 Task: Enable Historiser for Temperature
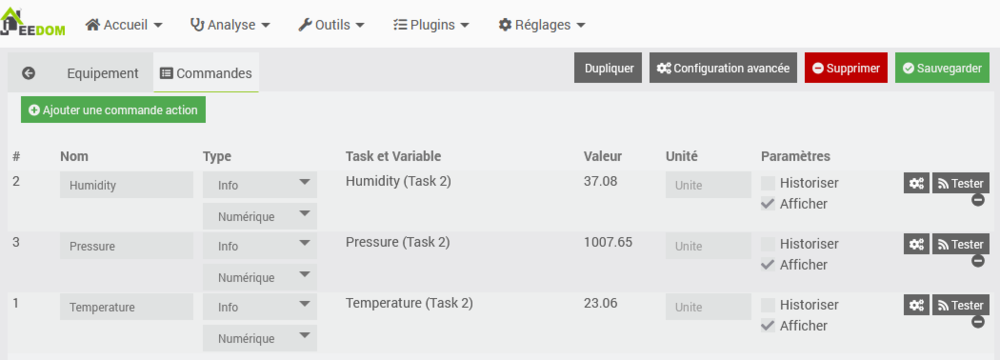[768, 305]
